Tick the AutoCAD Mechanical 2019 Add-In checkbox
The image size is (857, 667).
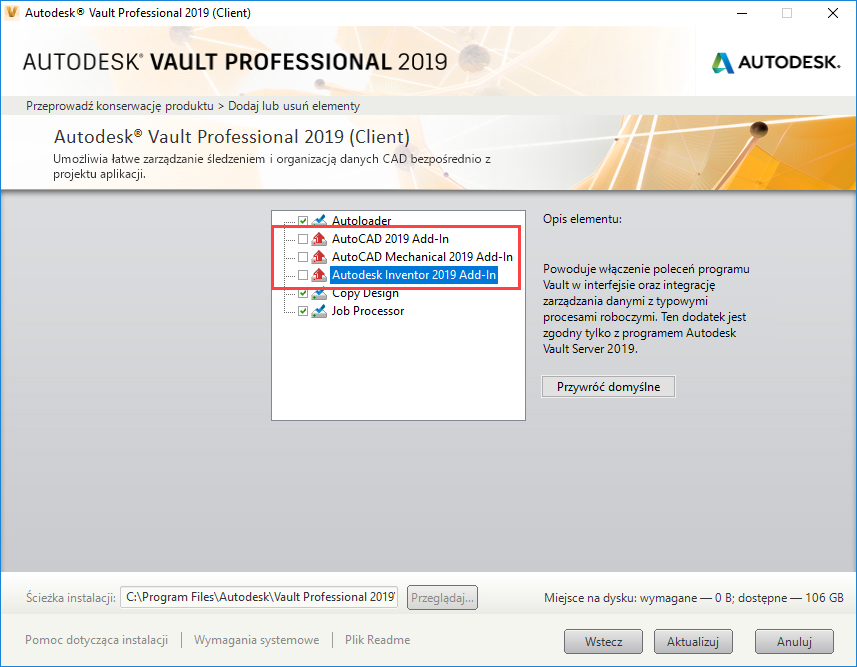(x=303, y=257)
